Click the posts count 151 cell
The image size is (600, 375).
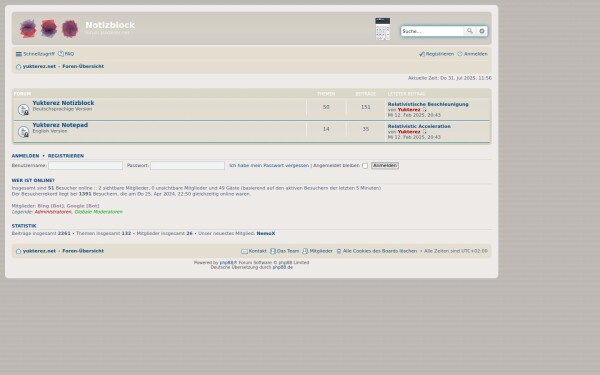click(365, 107)
